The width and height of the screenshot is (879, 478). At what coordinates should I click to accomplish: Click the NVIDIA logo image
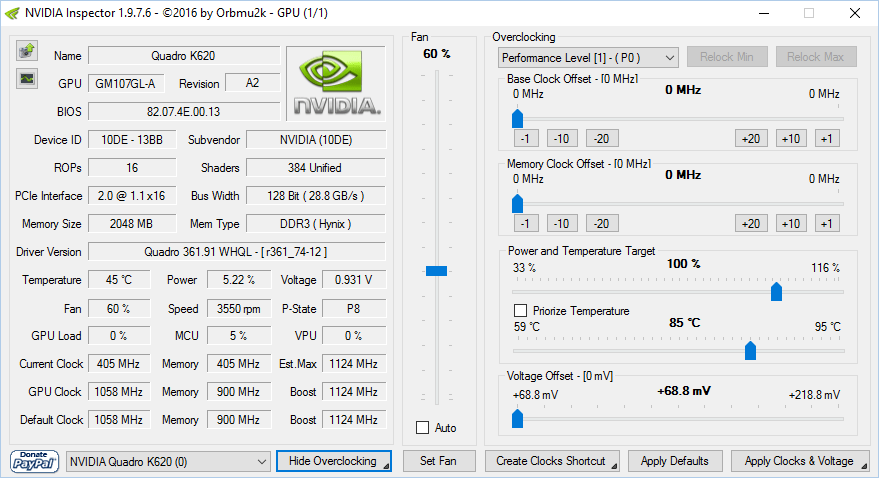point(335,82)
